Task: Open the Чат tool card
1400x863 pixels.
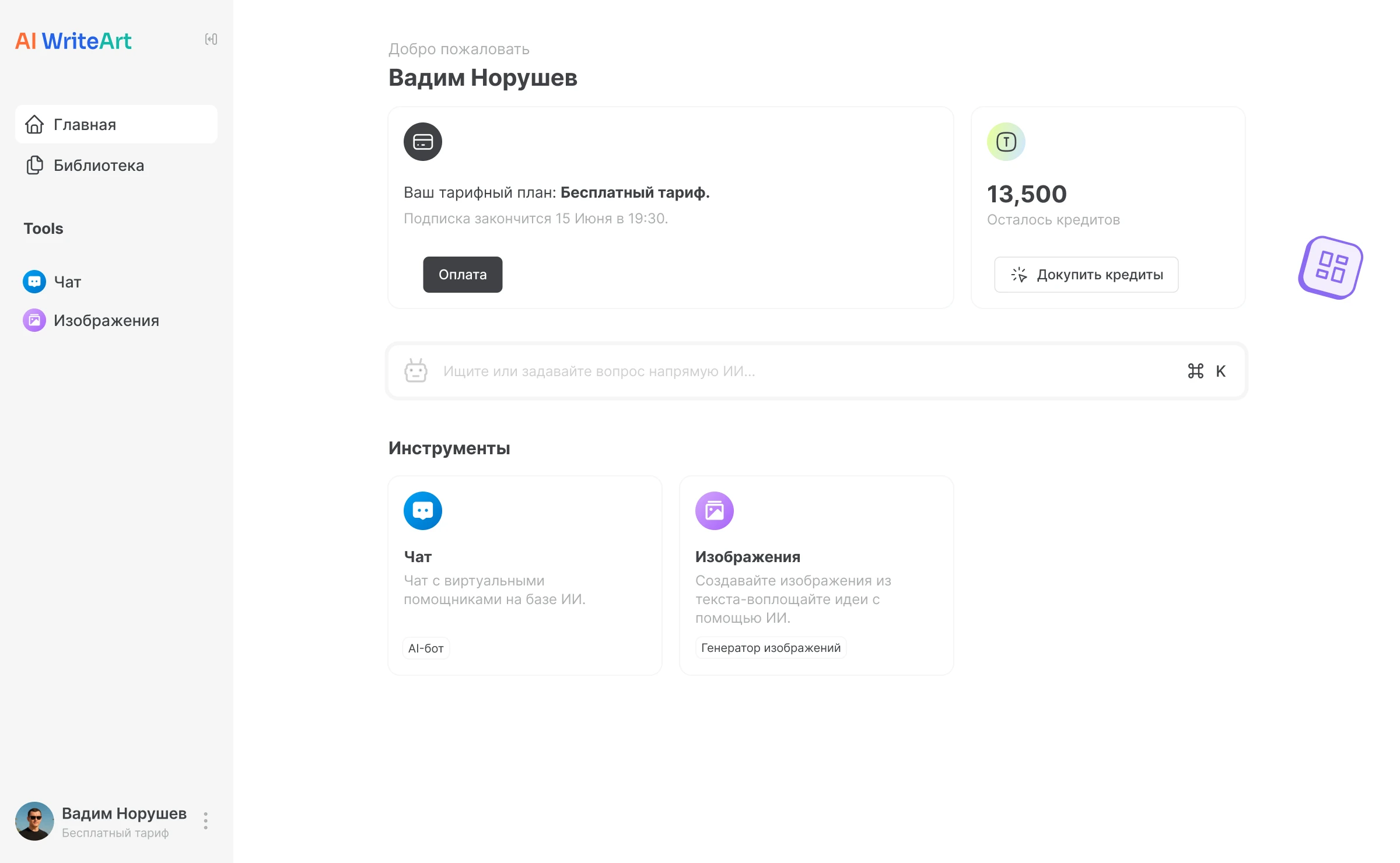Action: coord(525,576)
